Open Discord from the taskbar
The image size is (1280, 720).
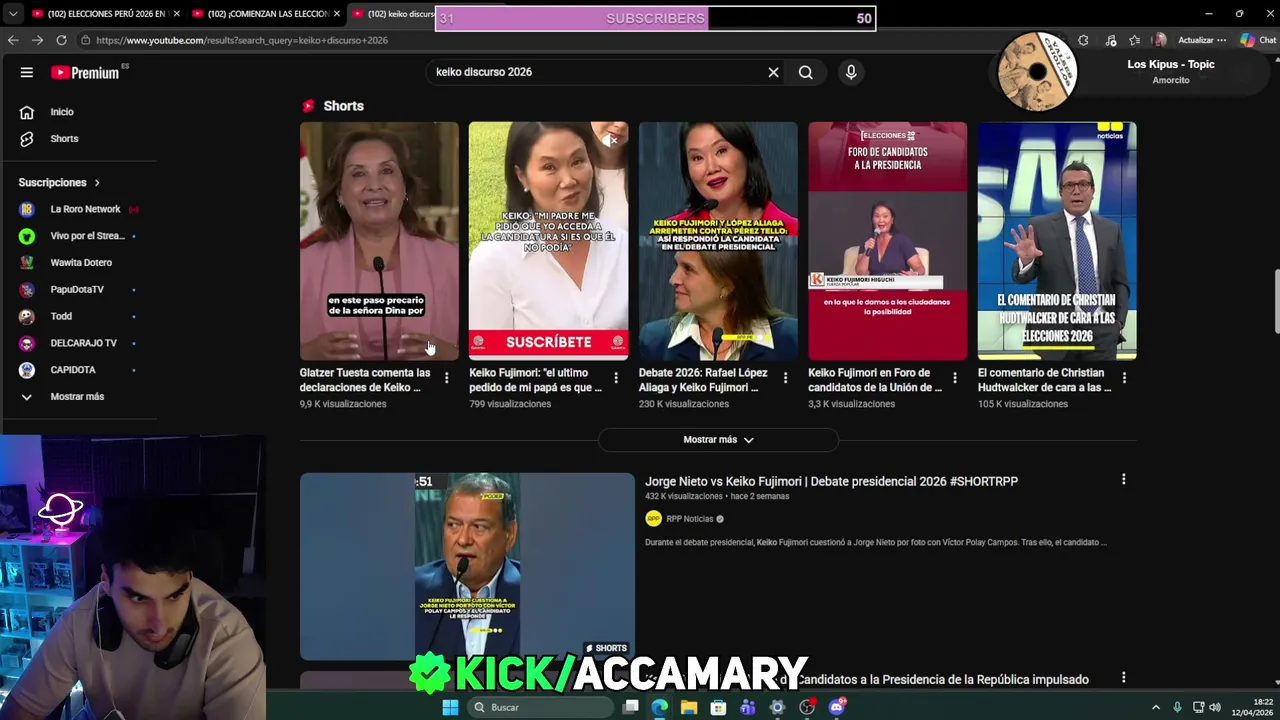837,707
